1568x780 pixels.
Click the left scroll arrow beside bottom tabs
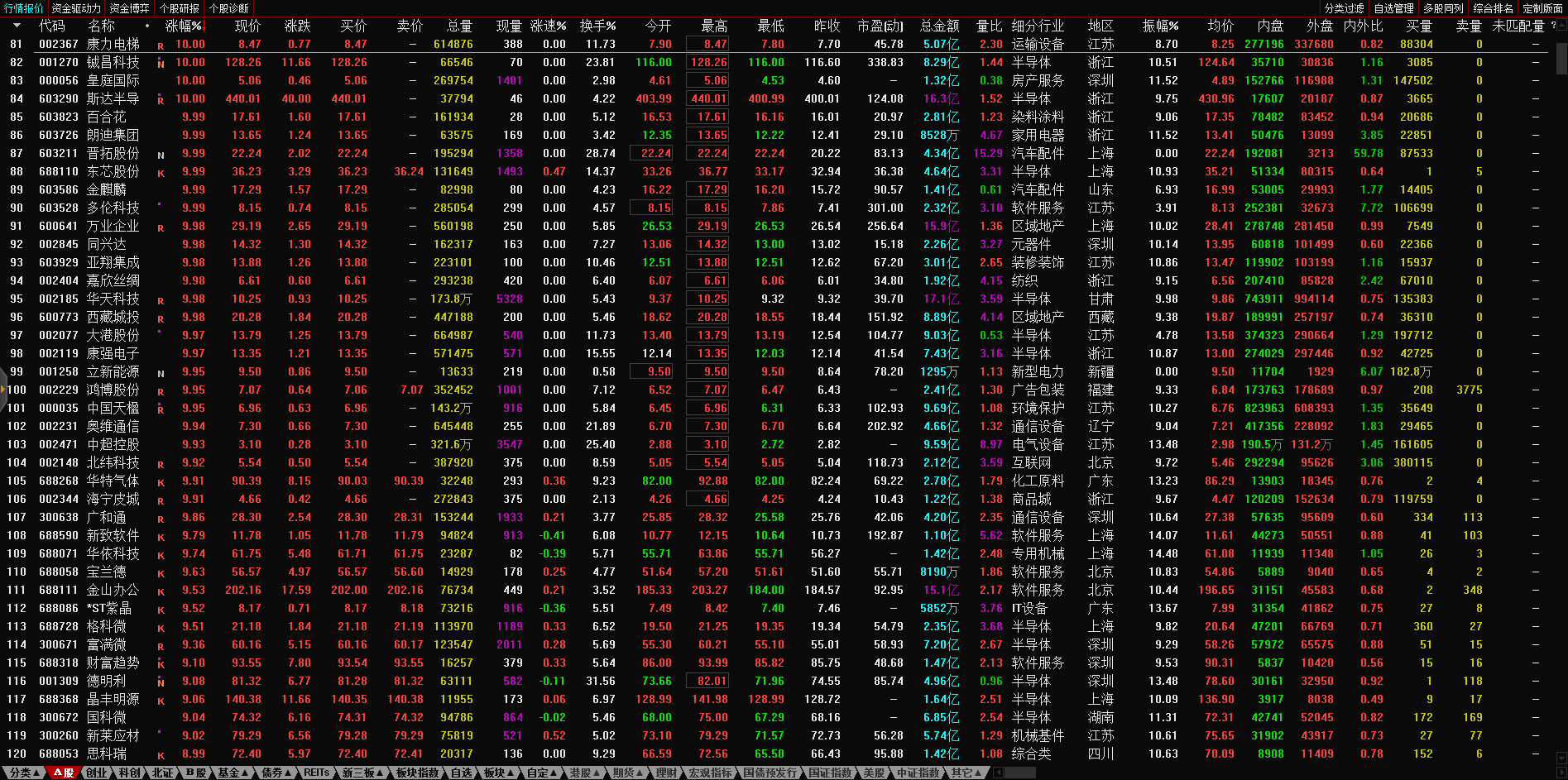[999, 773]
